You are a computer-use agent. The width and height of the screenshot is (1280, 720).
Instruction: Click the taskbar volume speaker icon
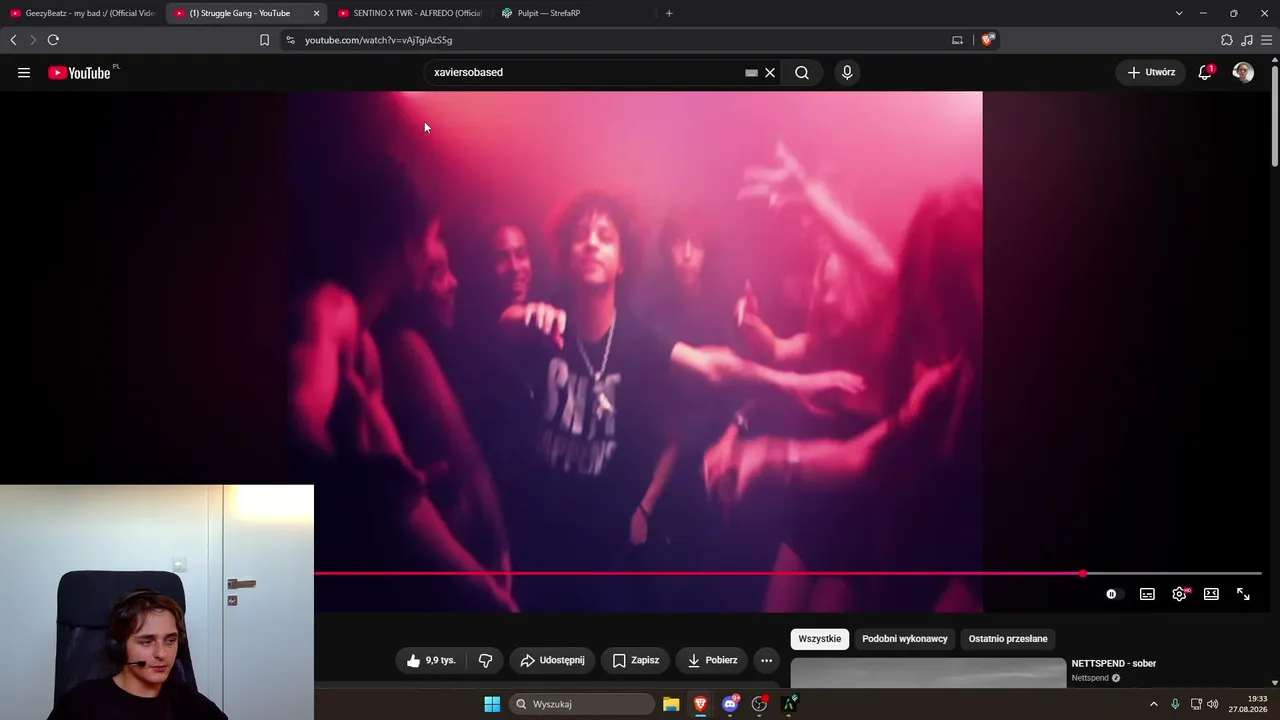click(1213, 704)
